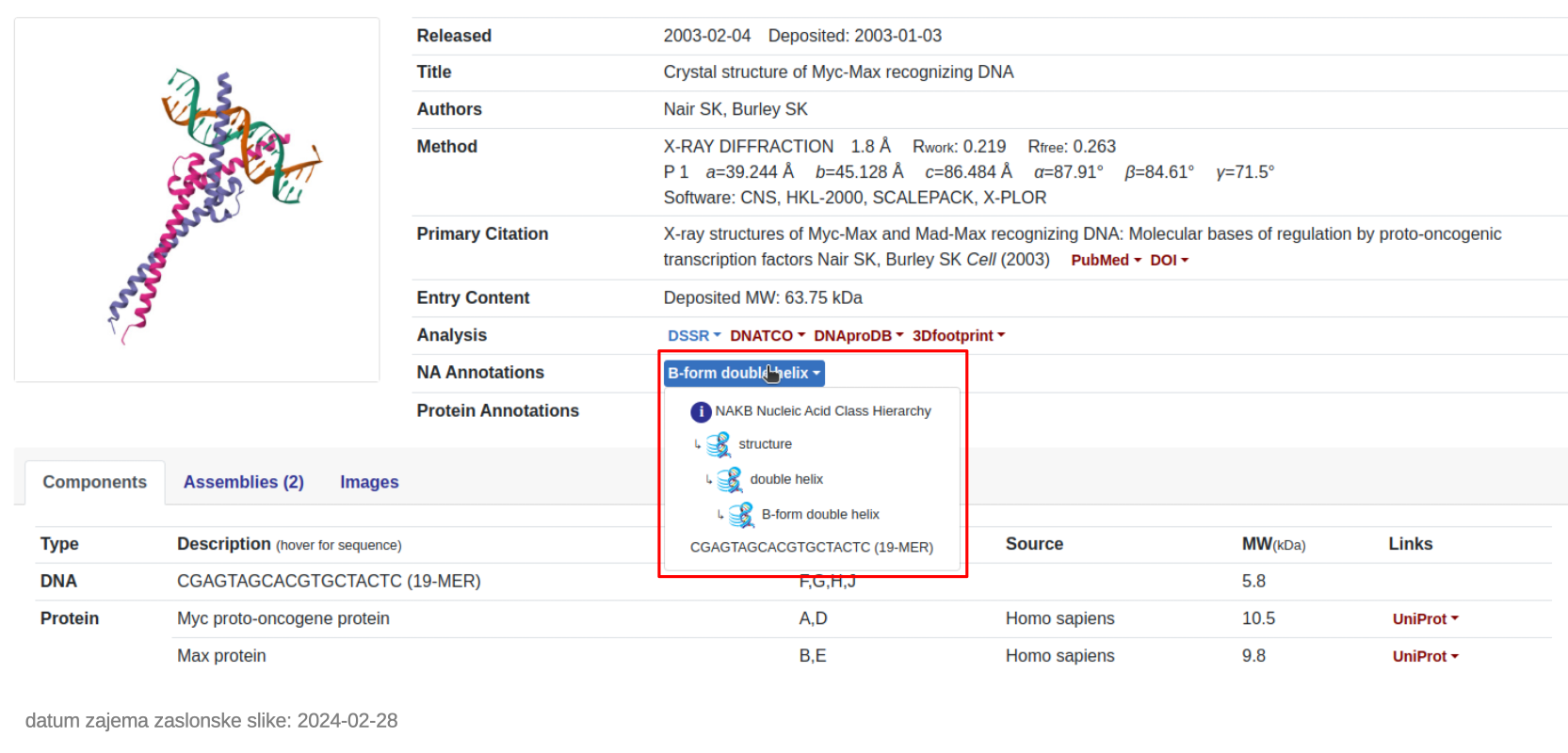Click the title 'Crystal structure of Myc-Max recognizing DNA'

838,72
